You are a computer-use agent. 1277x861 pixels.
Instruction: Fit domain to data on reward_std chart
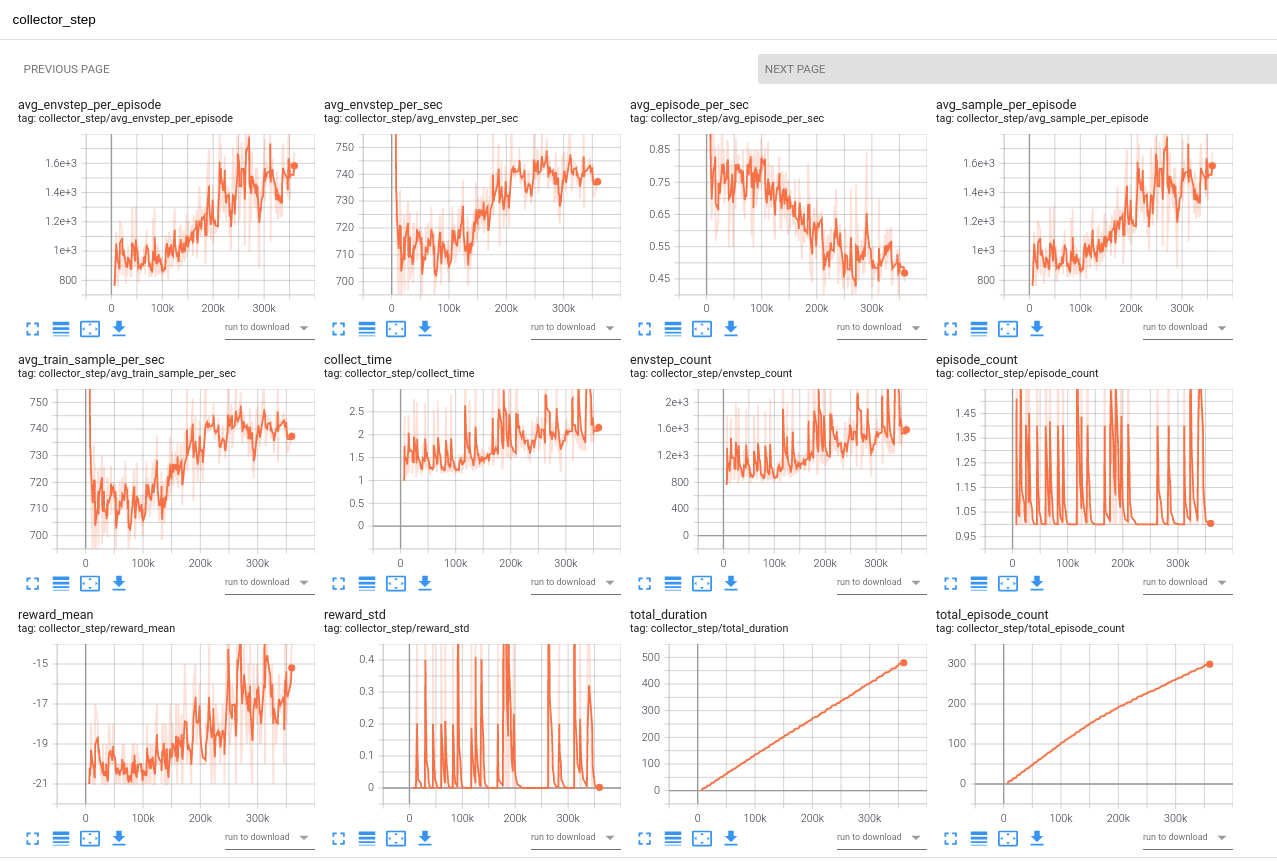click(x=396, y=838)
